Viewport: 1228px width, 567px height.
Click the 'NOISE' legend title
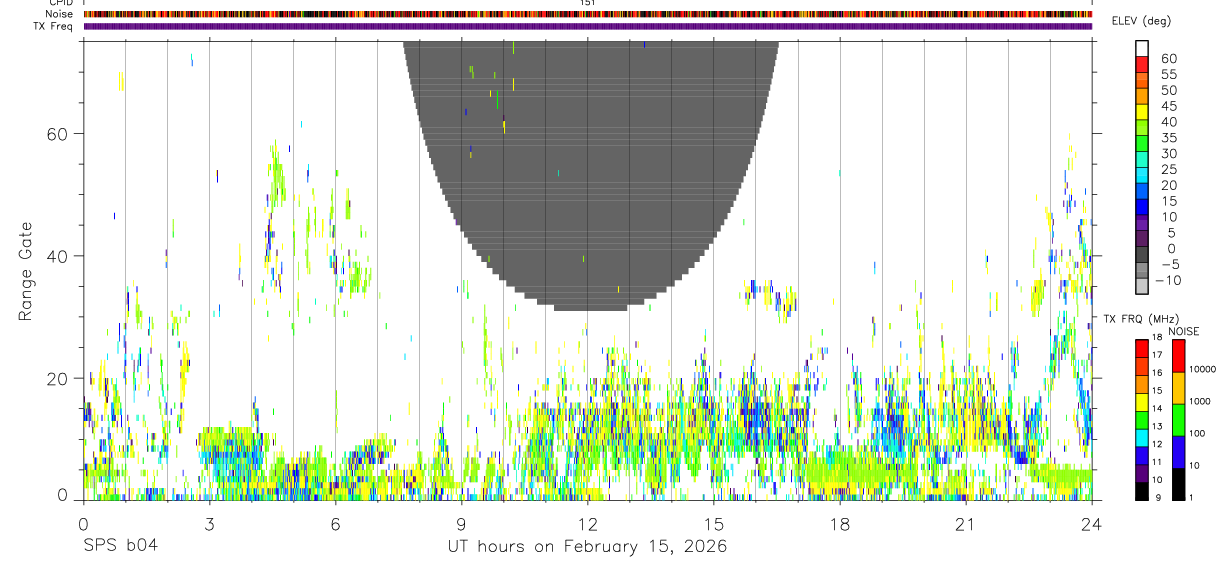pyautogui.click(x=1184, y=332)
